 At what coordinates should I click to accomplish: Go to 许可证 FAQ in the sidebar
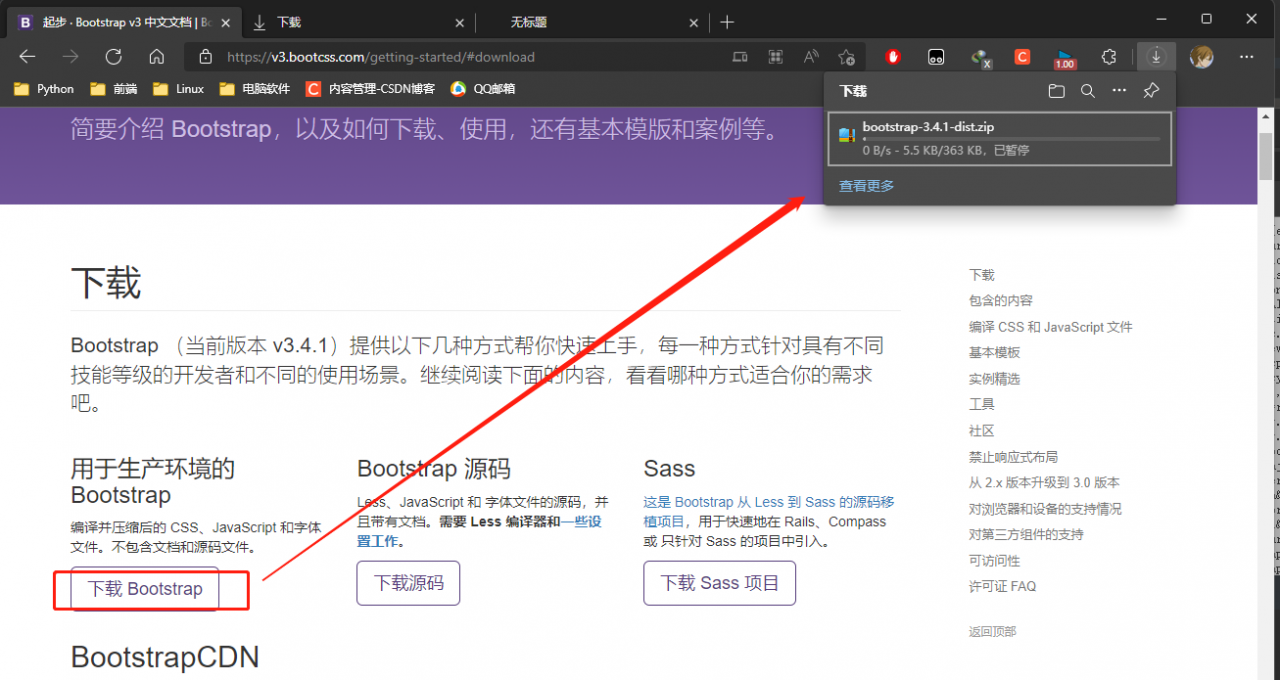point(1002,587)
